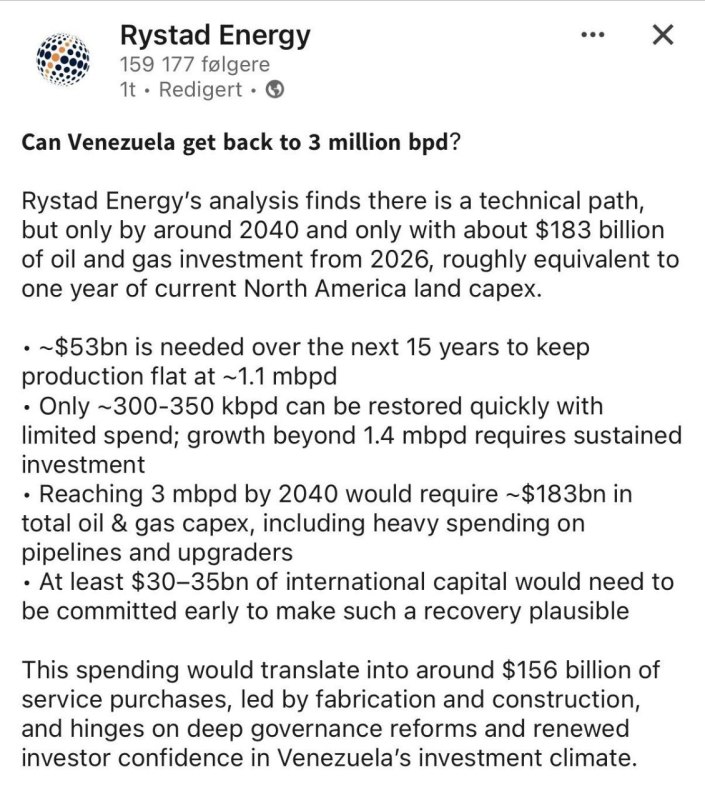Image resolution: width=705 pixels, height=800 pixels.
Task: Click the globe public visibility icon
Action: coord(276,90)
